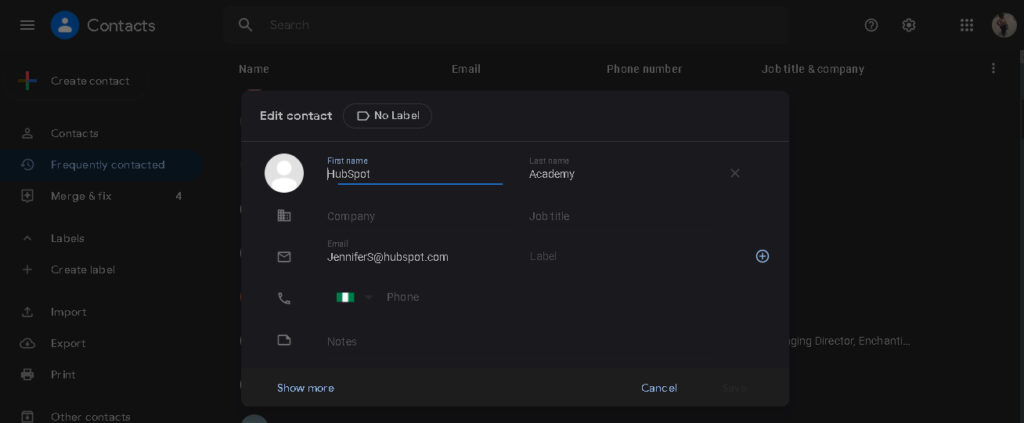This screenshot has width=1024, height=423.
Task: Click the Other contacts icon
Action: pyautogui.click(x=27, y=416)
